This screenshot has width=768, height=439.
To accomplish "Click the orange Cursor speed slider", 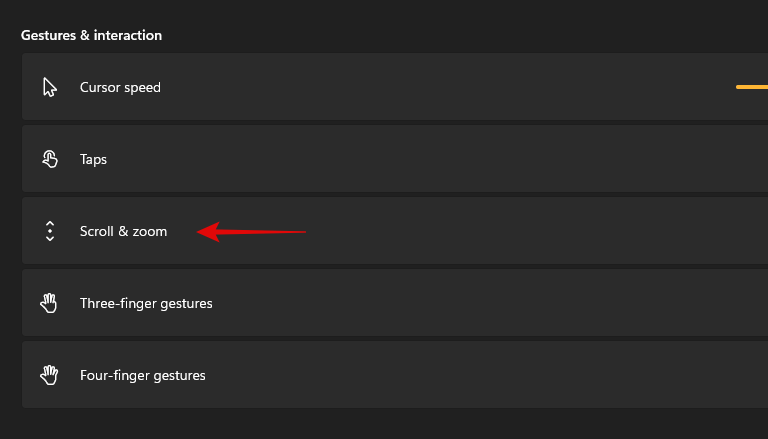I will tap(752, 87).
